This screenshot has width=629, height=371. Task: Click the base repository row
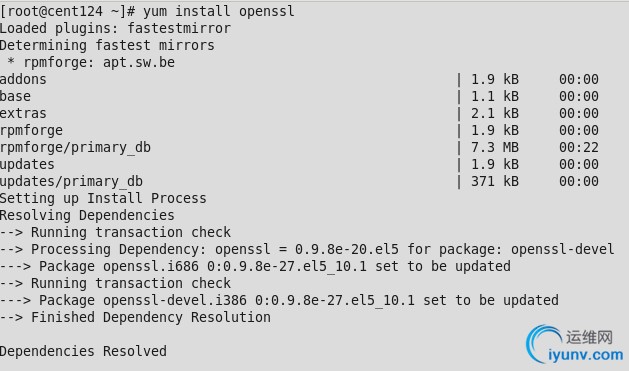pos(299,96)
